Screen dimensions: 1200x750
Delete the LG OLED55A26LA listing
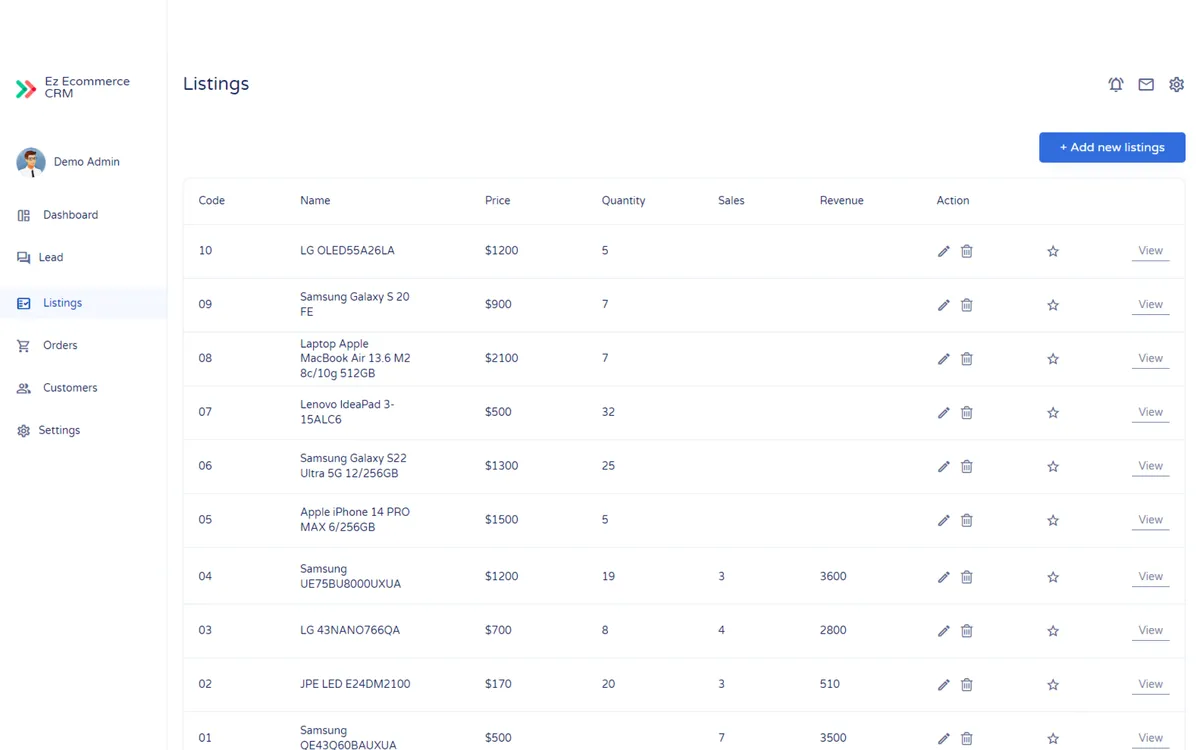(x=967, y=251)
